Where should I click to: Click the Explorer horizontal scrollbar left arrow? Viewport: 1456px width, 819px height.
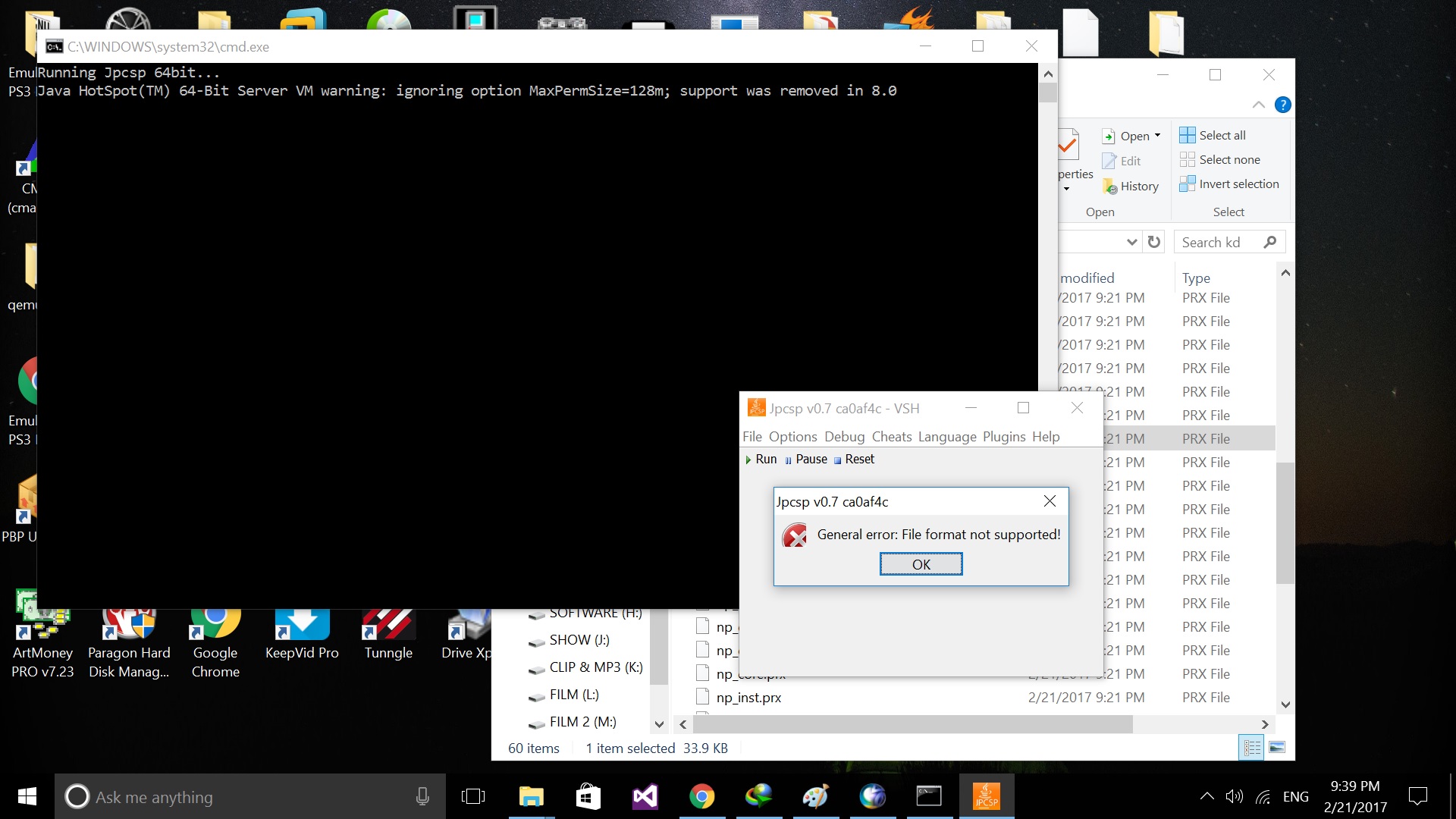pos(683,724)
